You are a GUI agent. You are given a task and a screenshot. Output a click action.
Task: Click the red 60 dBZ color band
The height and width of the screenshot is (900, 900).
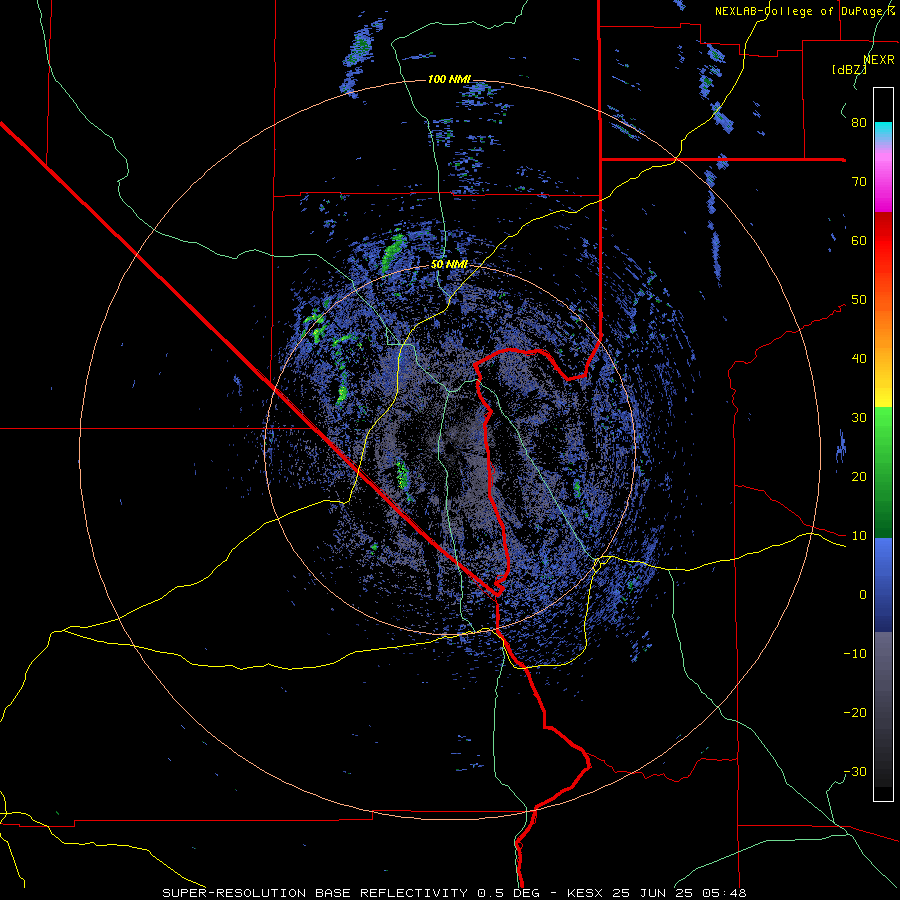coord(883,241)
